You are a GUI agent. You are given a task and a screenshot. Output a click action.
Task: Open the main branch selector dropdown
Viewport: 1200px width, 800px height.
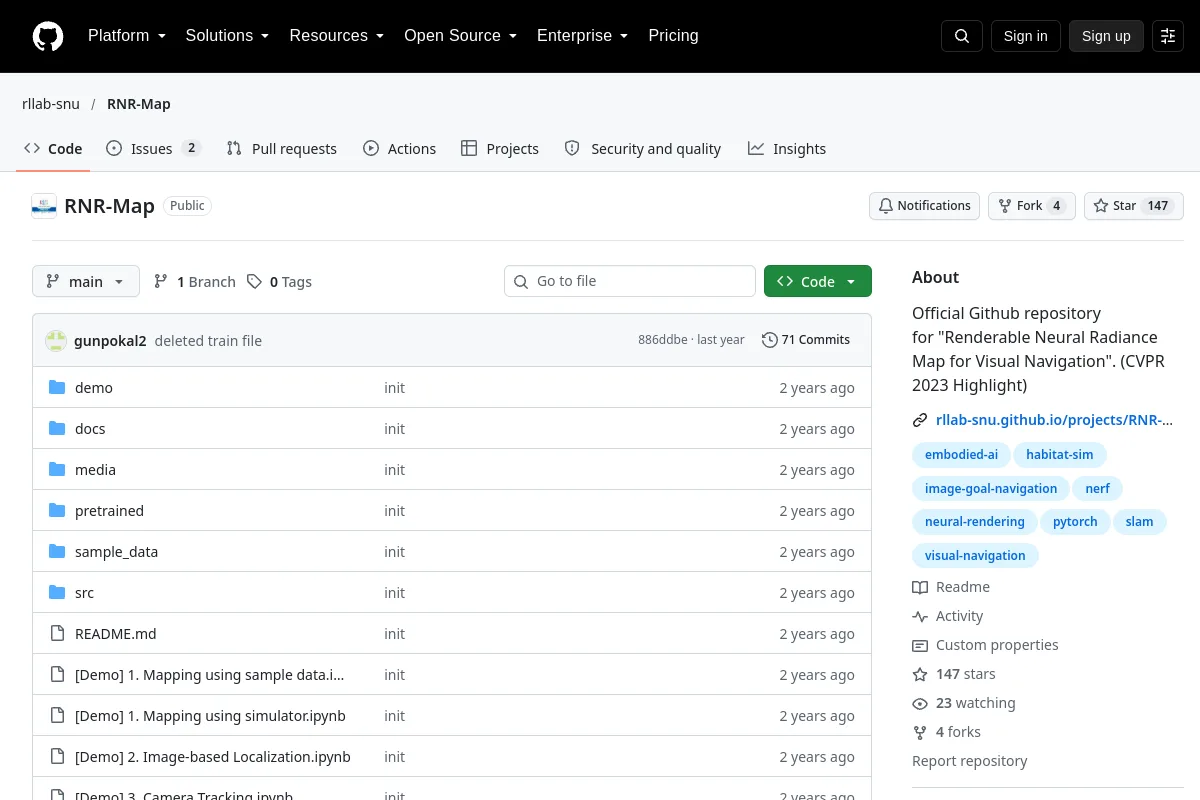click(86, 282)
